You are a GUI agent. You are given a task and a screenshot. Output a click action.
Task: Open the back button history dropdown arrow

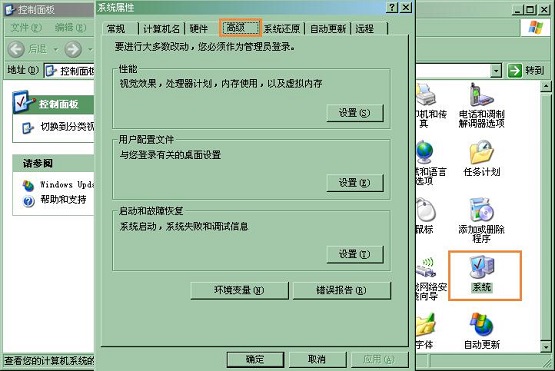click(x=56, y=49)
